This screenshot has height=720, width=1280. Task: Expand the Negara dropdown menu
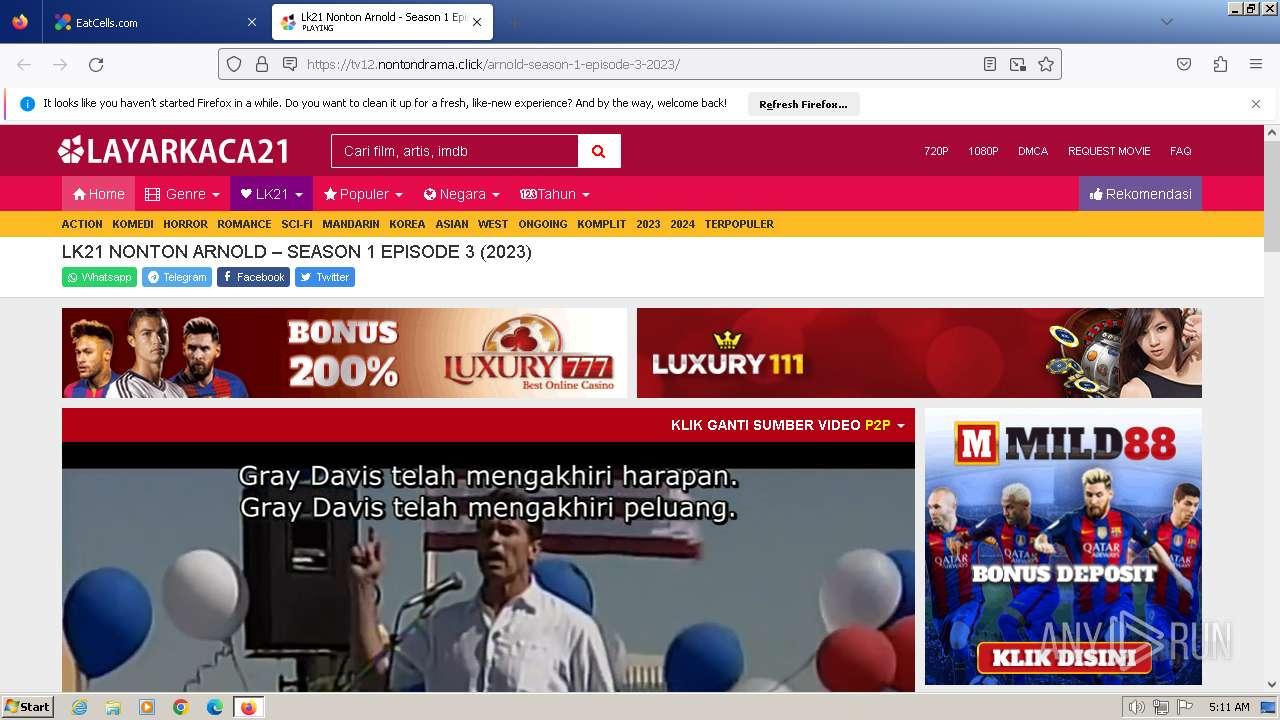pos(461,194)
